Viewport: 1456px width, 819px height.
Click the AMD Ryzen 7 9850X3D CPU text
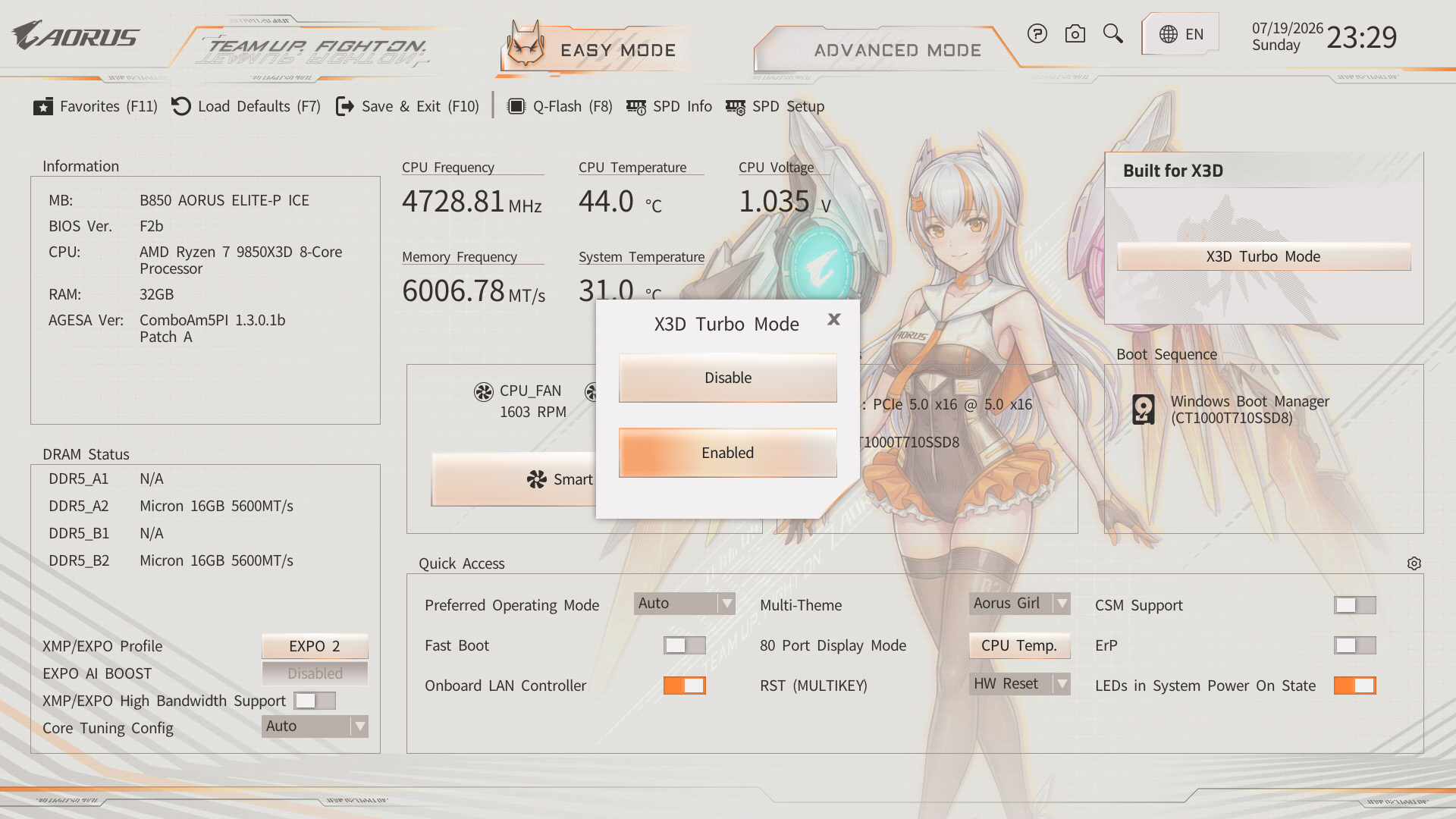pos(241,260)
